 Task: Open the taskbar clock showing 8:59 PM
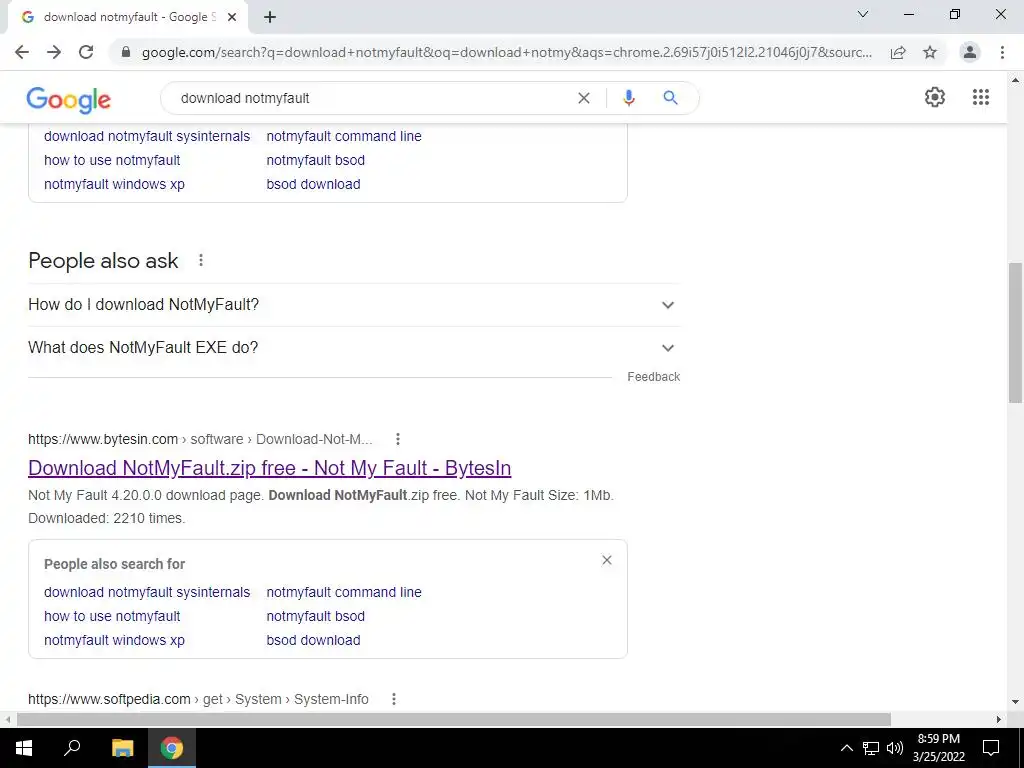[x=938, y=748]
